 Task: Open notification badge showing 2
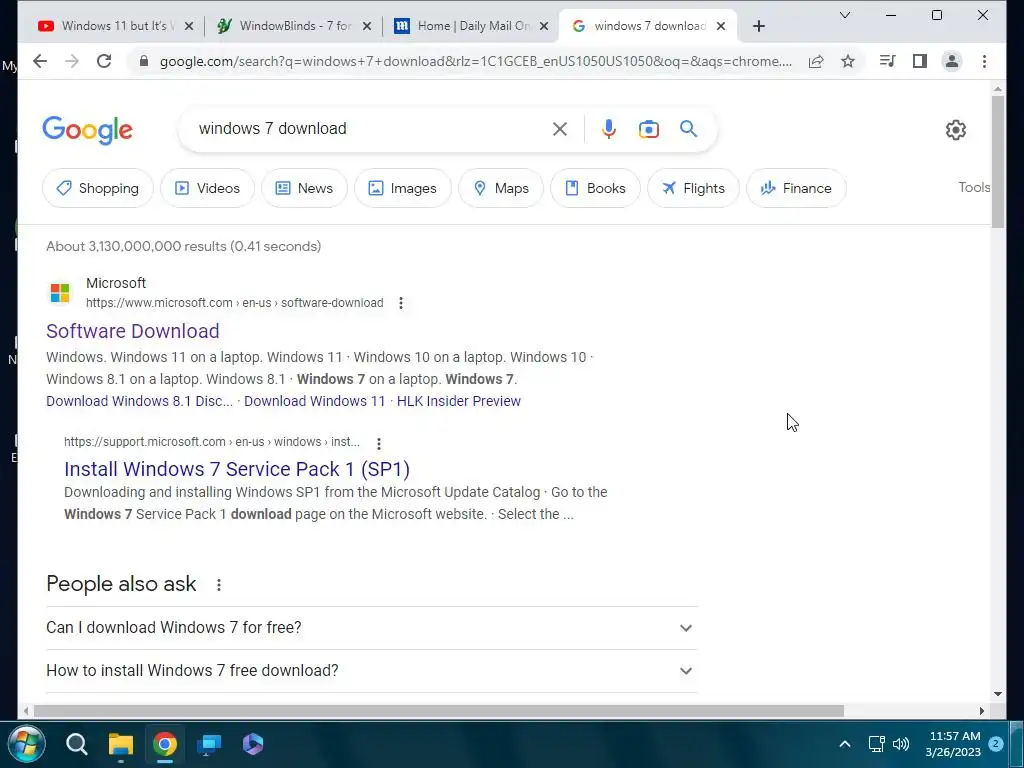point(996,744)
